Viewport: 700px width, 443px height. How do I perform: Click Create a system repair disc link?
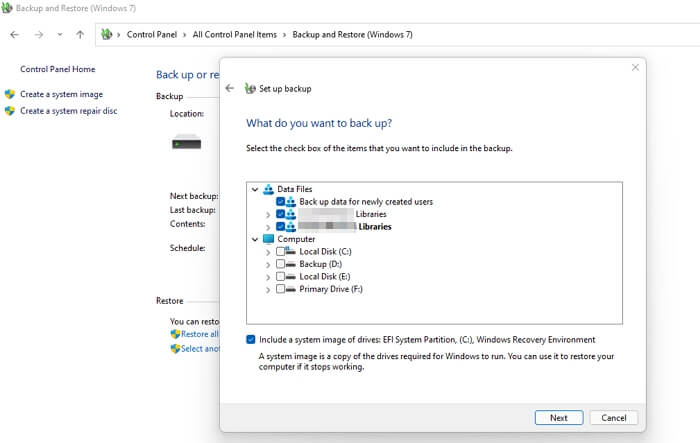coord(69,111)
